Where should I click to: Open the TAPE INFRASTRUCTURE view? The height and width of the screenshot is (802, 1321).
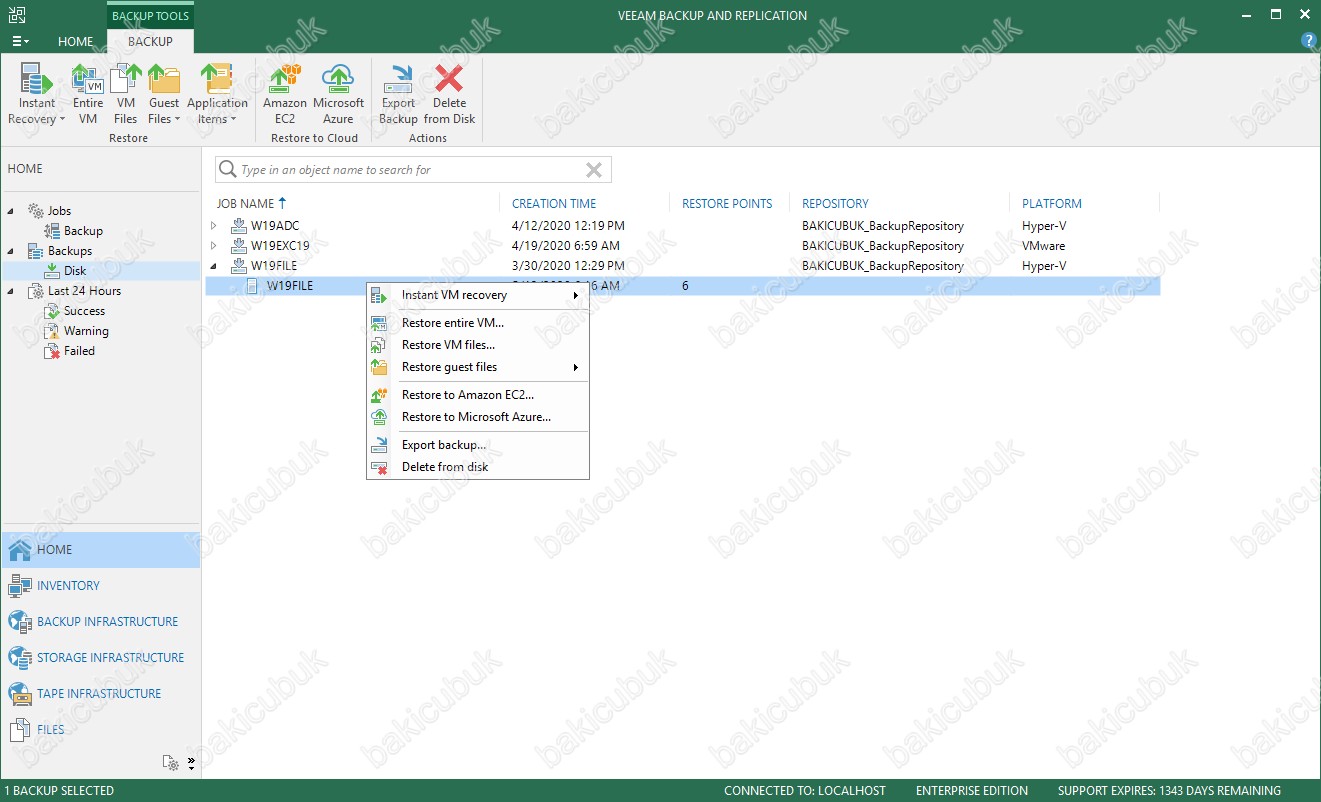tap(100, 694)
